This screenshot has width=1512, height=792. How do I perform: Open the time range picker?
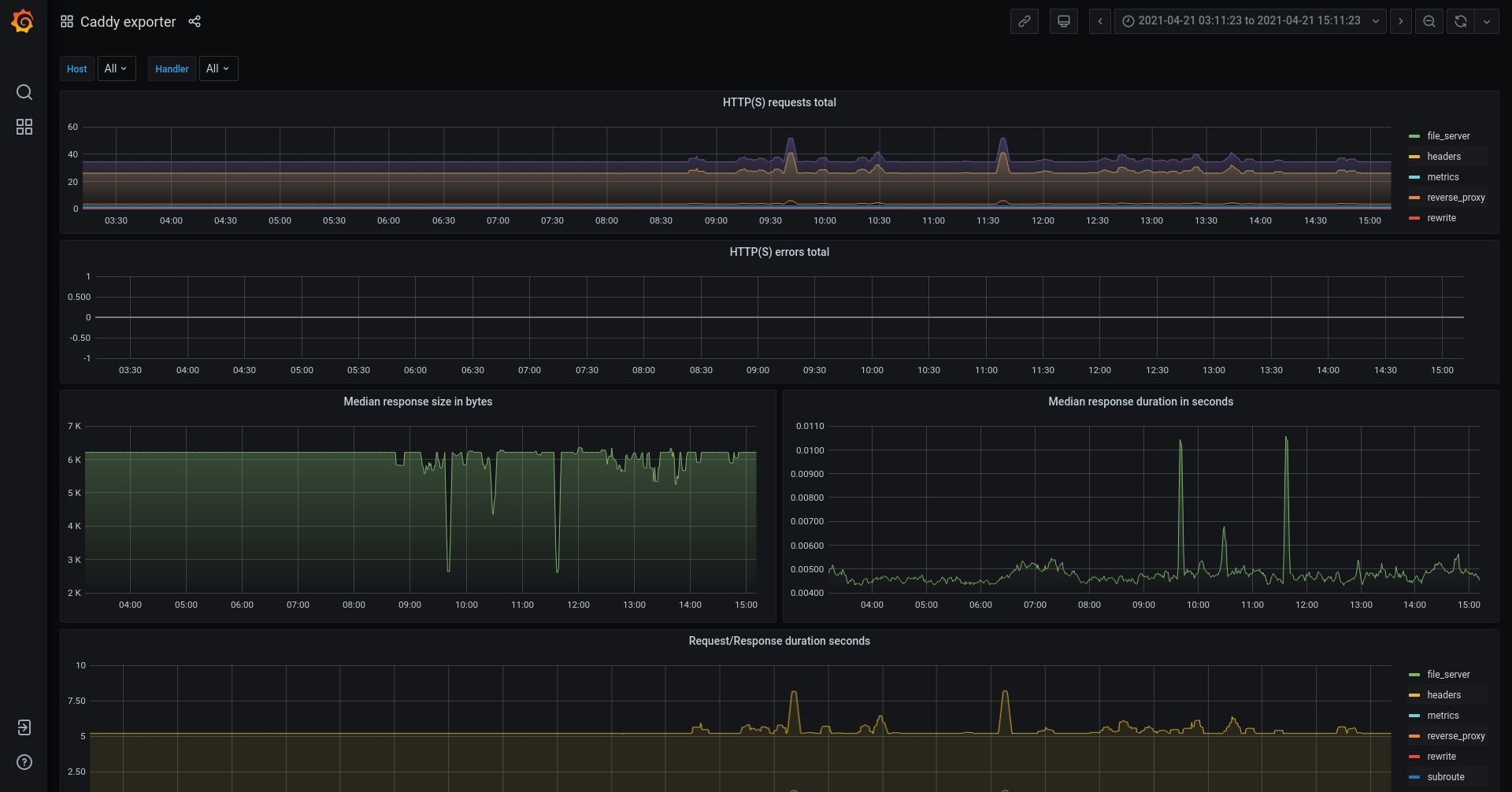tap(1250, 21)
